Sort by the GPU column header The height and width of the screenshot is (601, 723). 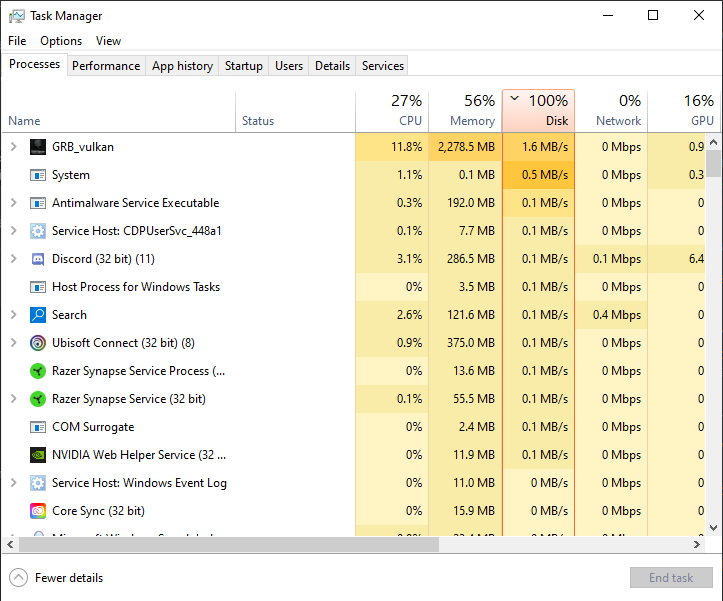pos(684,111)
